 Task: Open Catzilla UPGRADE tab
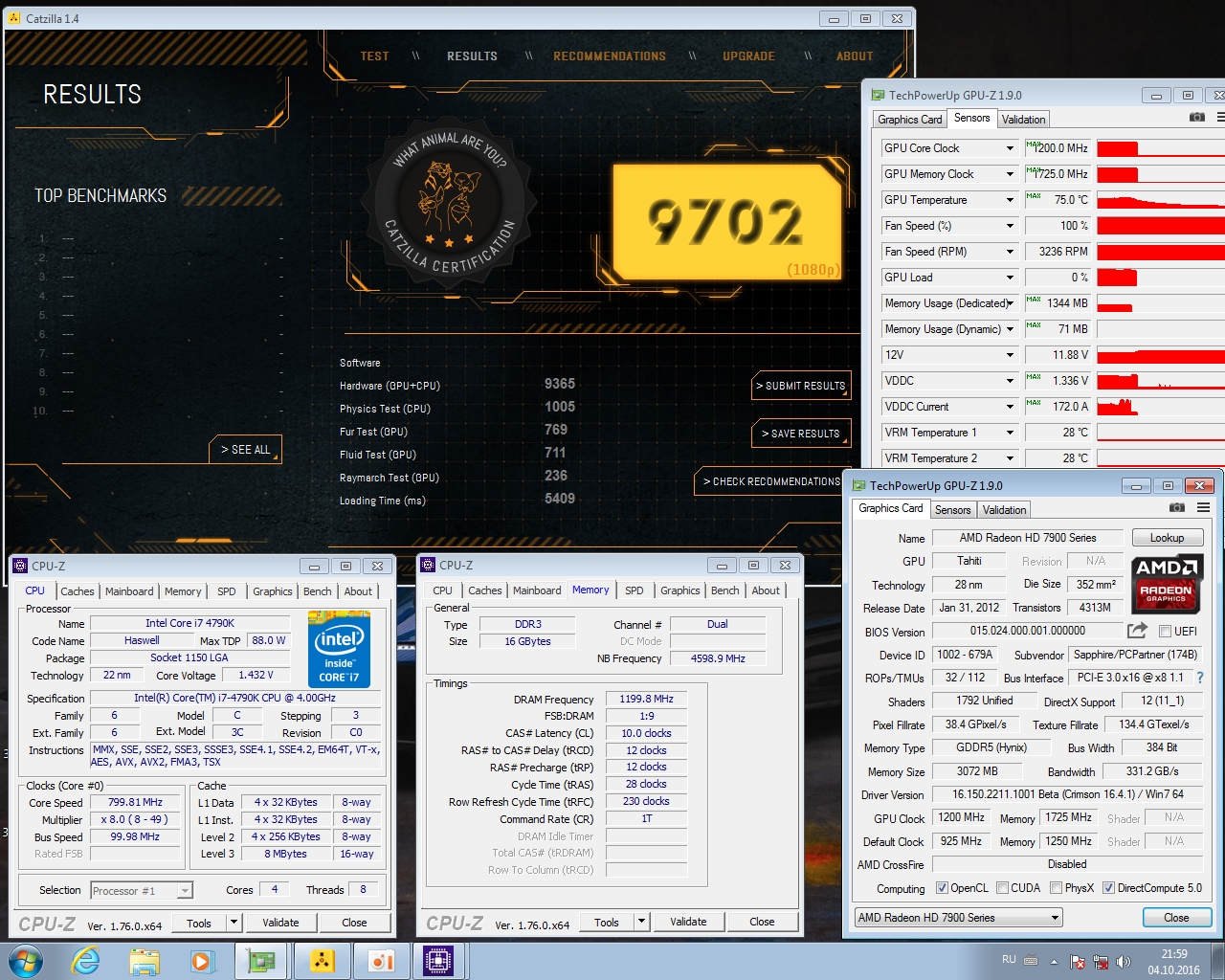[x=748, y=56]
